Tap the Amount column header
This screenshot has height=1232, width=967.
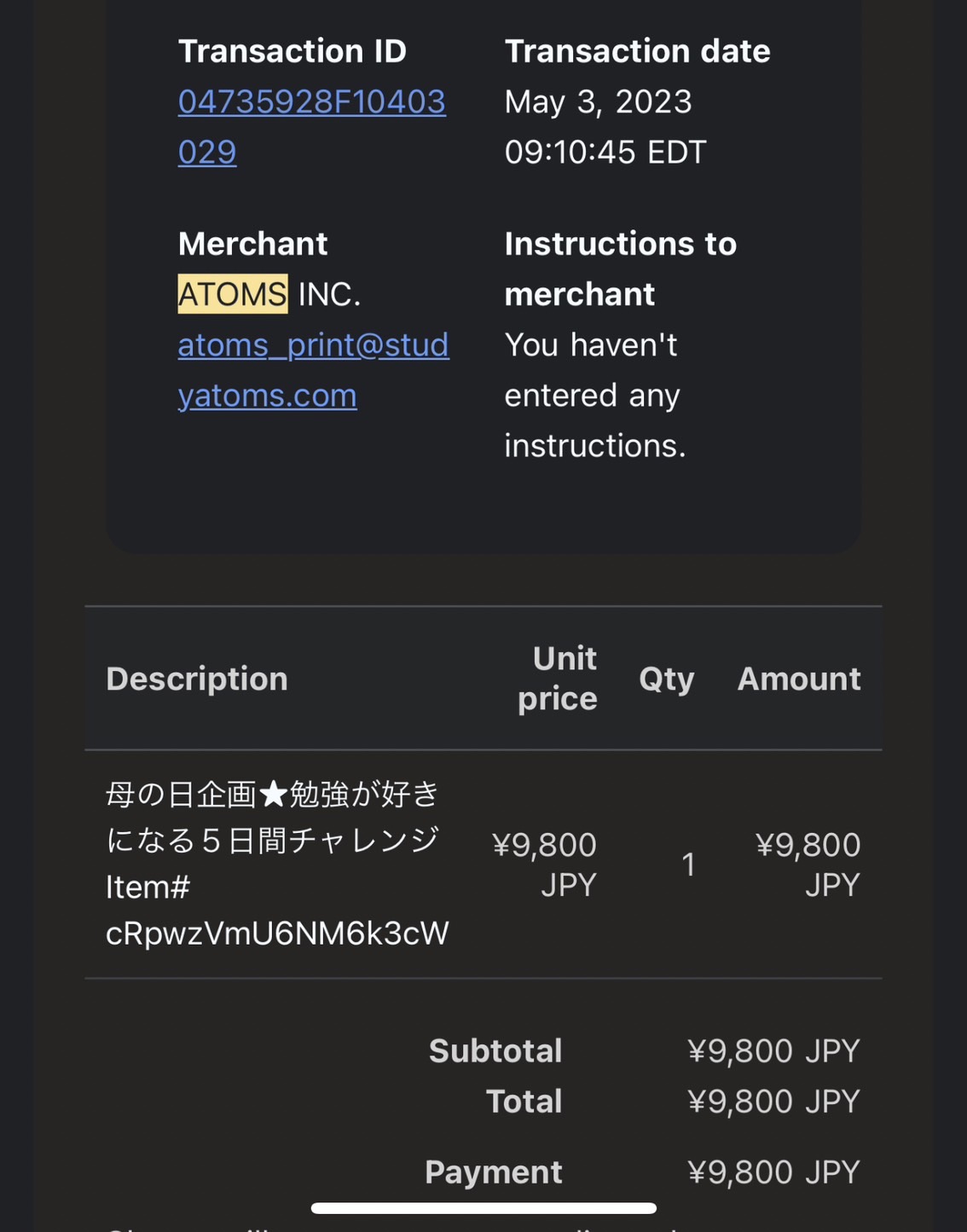click(799, 679)
